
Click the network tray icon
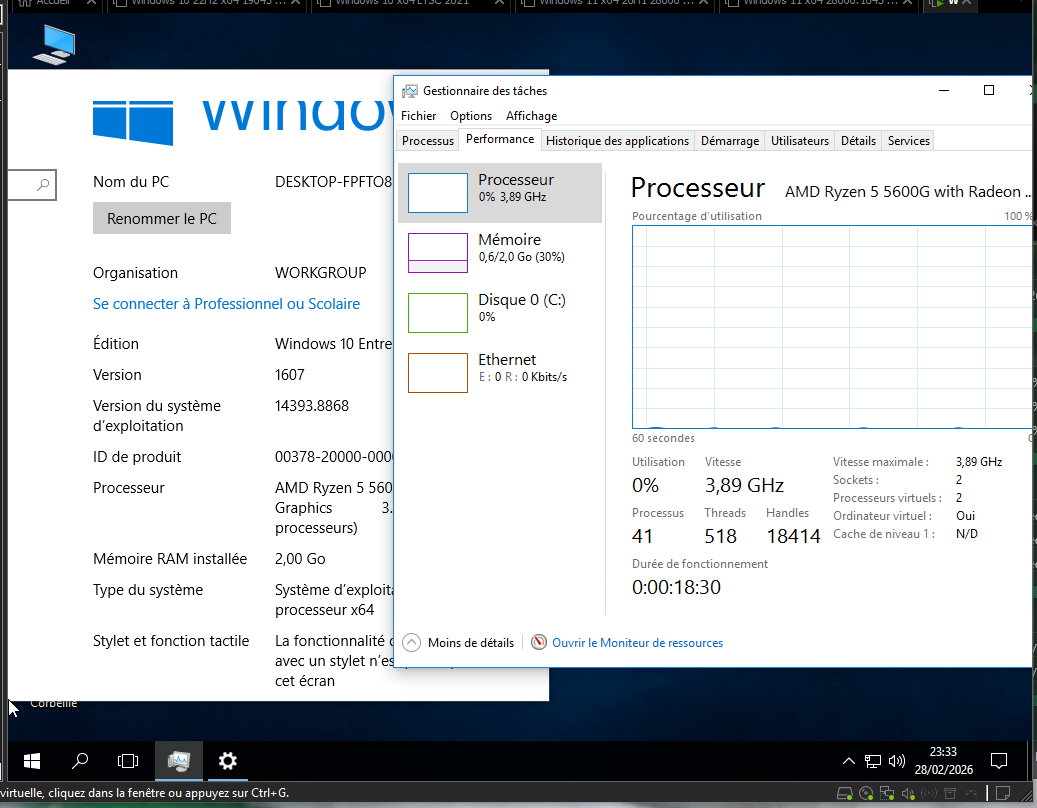pyautogui.click(x=873, y=761)
